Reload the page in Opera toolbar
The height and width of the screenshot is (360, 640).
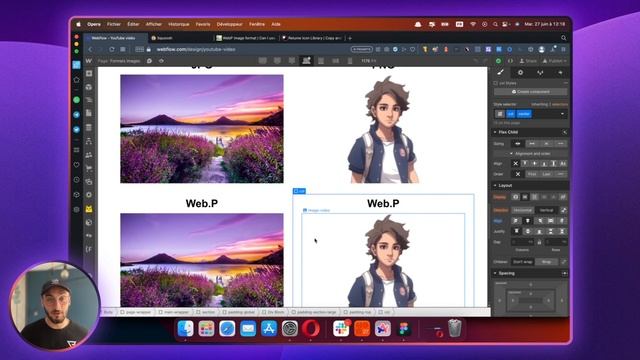tap(111, 49)
